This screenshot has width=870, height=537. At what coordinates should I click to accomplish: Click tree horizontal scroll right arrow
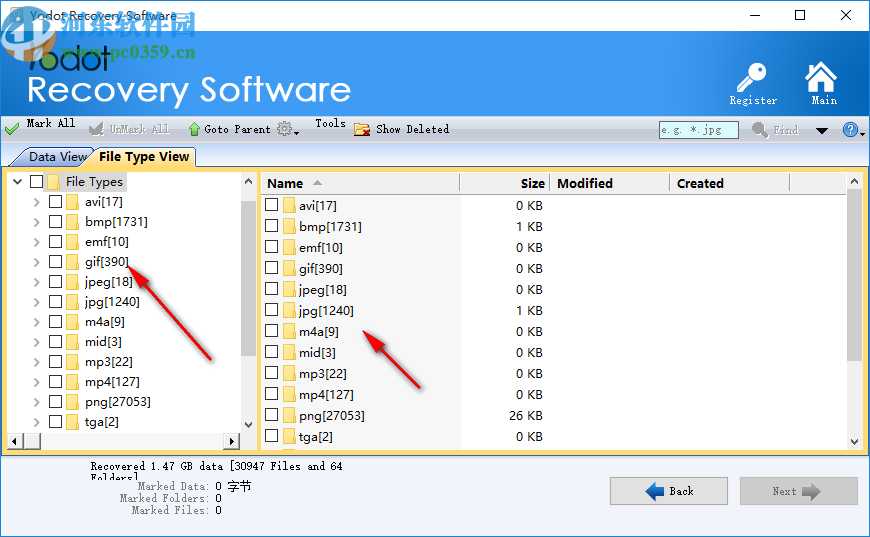(232, 442)
